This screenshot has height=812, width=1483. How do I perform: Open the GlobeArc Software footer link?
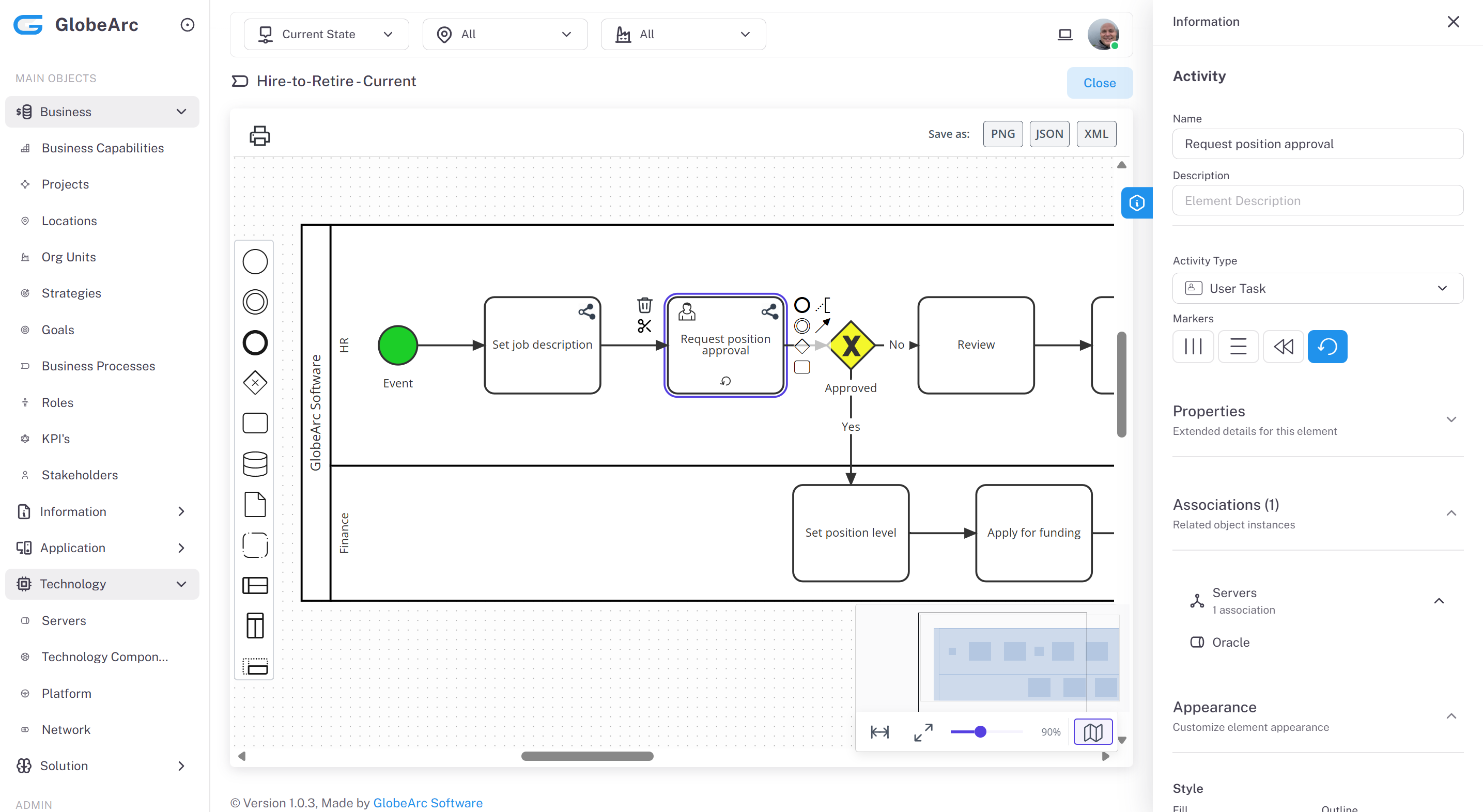[x=428, y=802]
